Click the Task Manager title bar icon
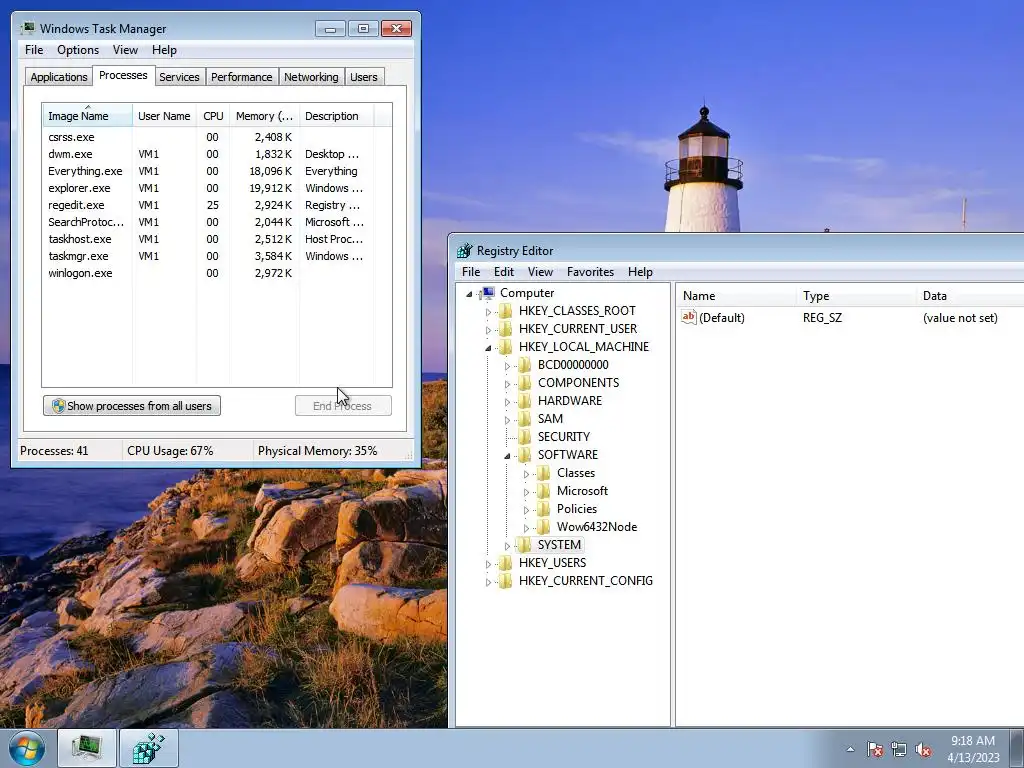 (x=27, y=28)
